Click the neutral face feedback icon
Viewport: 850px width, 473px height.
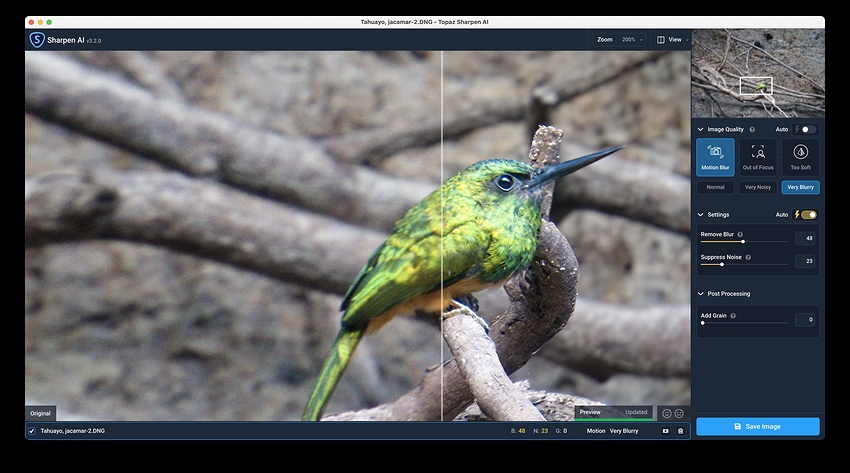(x=679, y=413)
